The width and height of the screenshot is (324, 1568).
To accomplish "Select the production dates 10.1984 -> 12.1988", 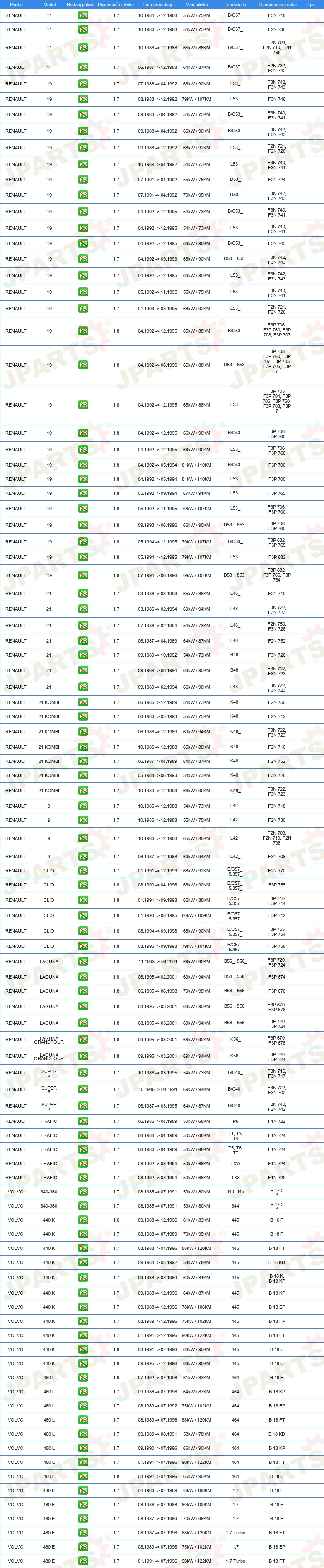I will pos(157,16).
